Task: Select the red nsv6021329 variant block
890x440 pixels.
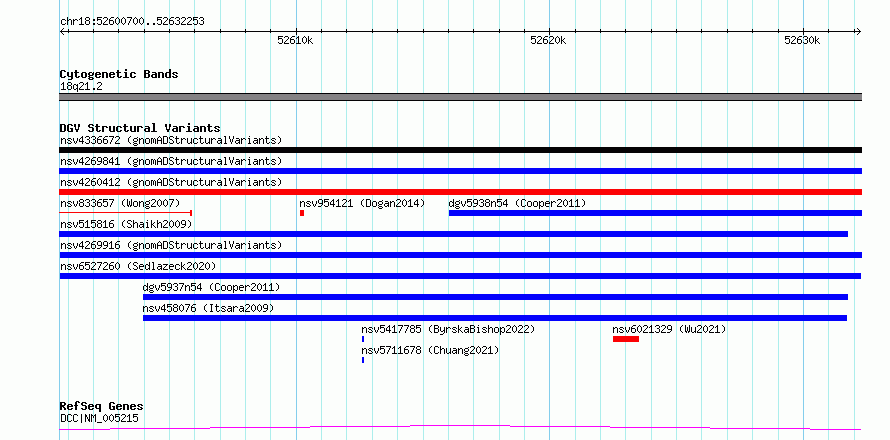Action: [x=626, y=339]
